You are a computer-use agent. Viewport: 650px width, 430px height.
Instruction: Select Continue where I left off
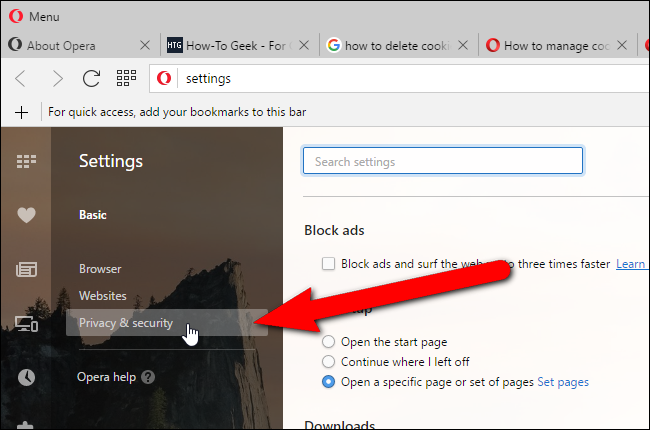(328, 362)
